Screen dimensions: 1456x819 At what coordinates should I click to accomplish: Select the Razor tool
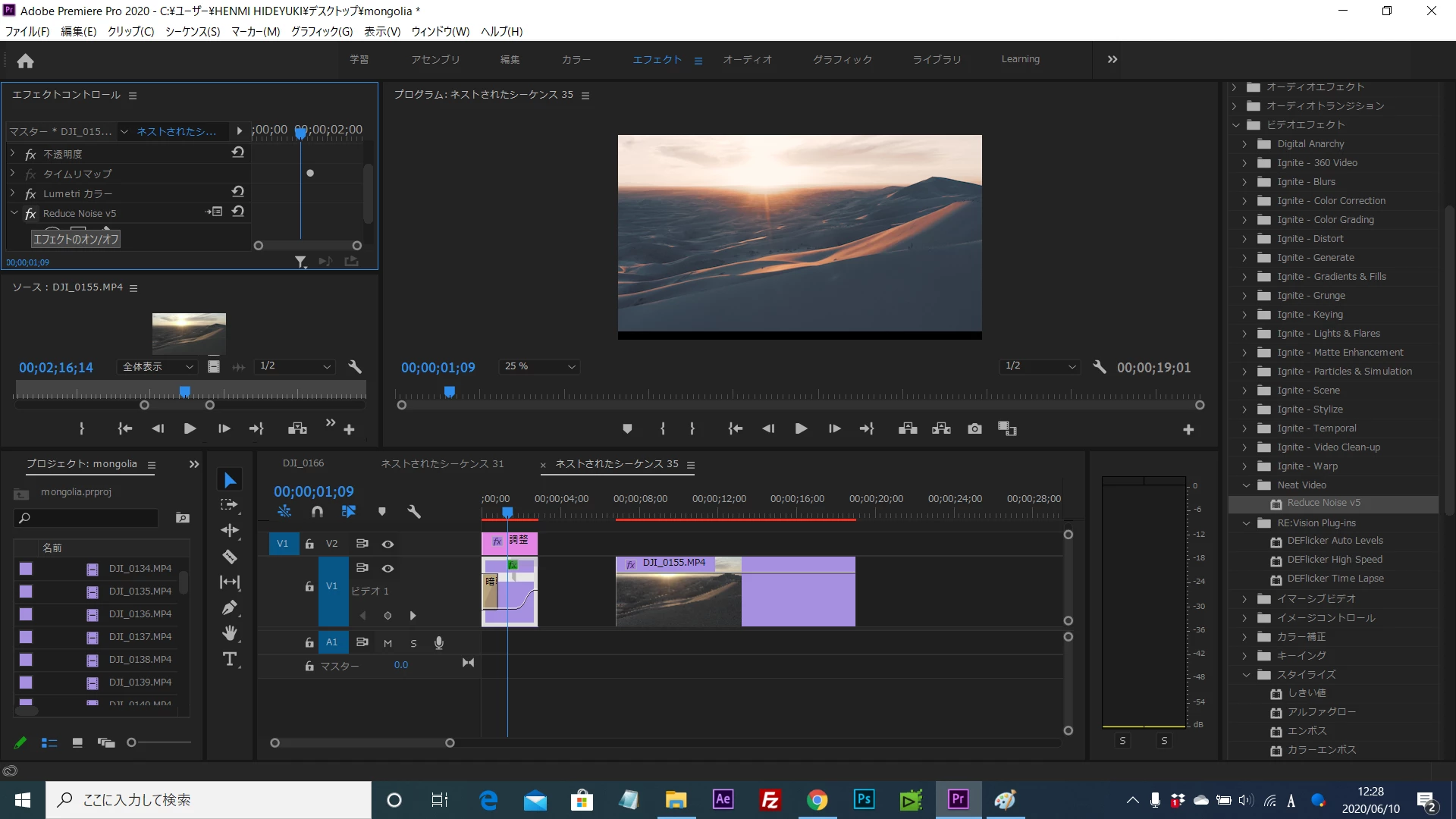point(230,557)
